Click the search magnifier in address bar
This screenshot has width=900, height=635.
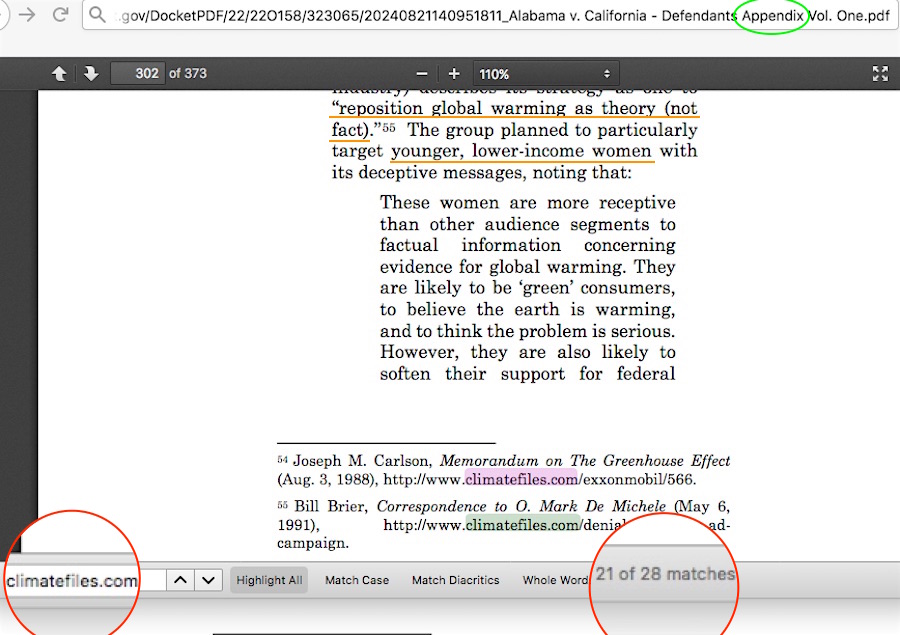[x=97, y=15]
